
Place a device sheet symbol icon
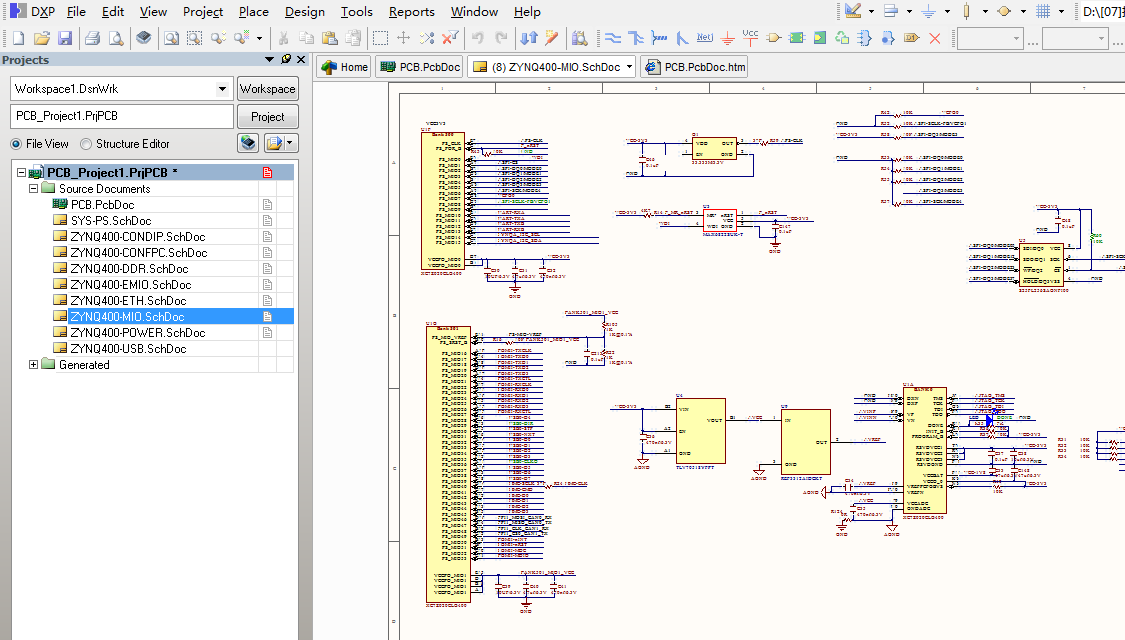point(842,38)
